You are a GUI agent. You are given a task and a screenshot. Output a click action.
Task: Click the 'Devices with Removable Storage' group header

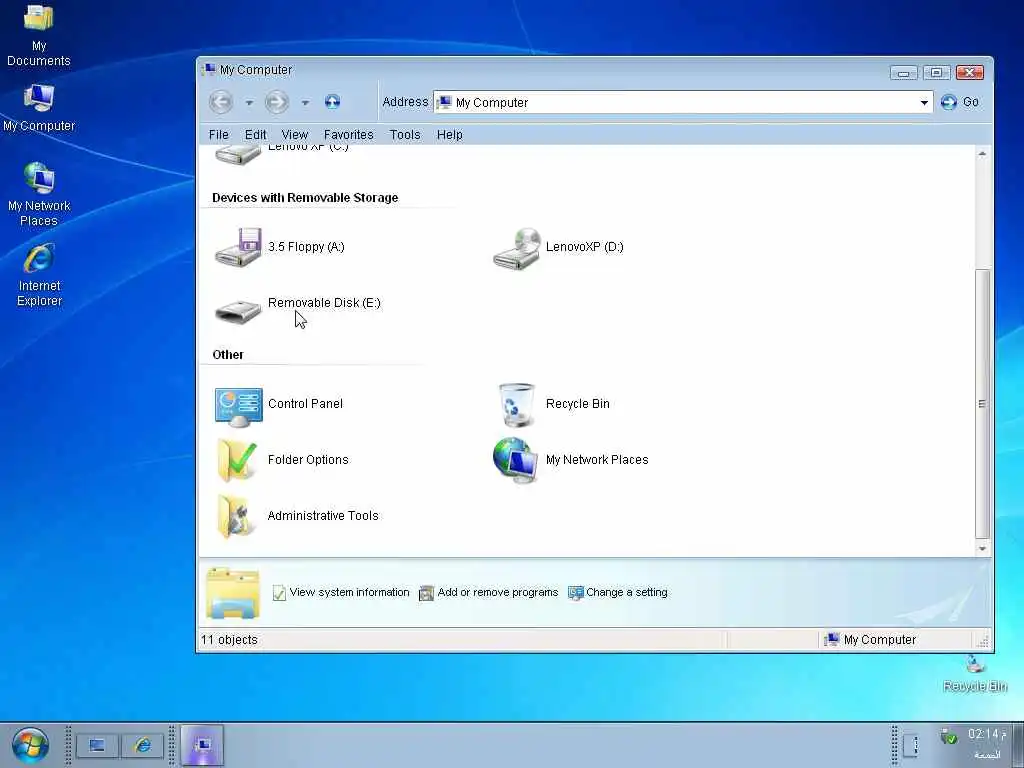tap(305, 198)
